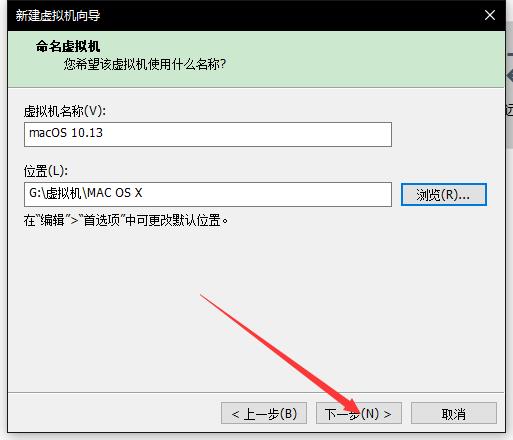Click the location path input field
The width and height of the screenshot is (513, 440).
(208, 194)
